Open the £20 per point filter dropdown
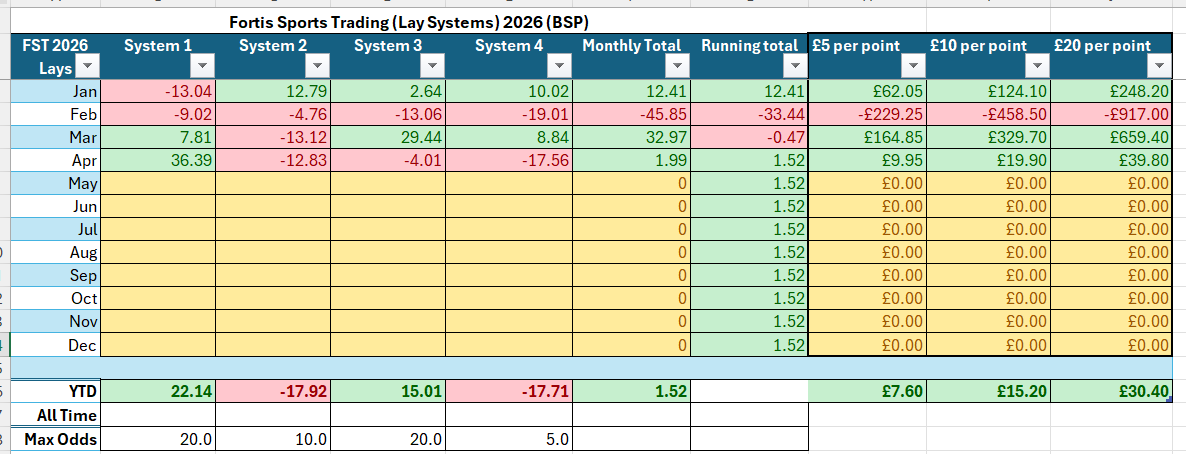This screenshot has width=1186, height=454. (x=1158, y=67)
